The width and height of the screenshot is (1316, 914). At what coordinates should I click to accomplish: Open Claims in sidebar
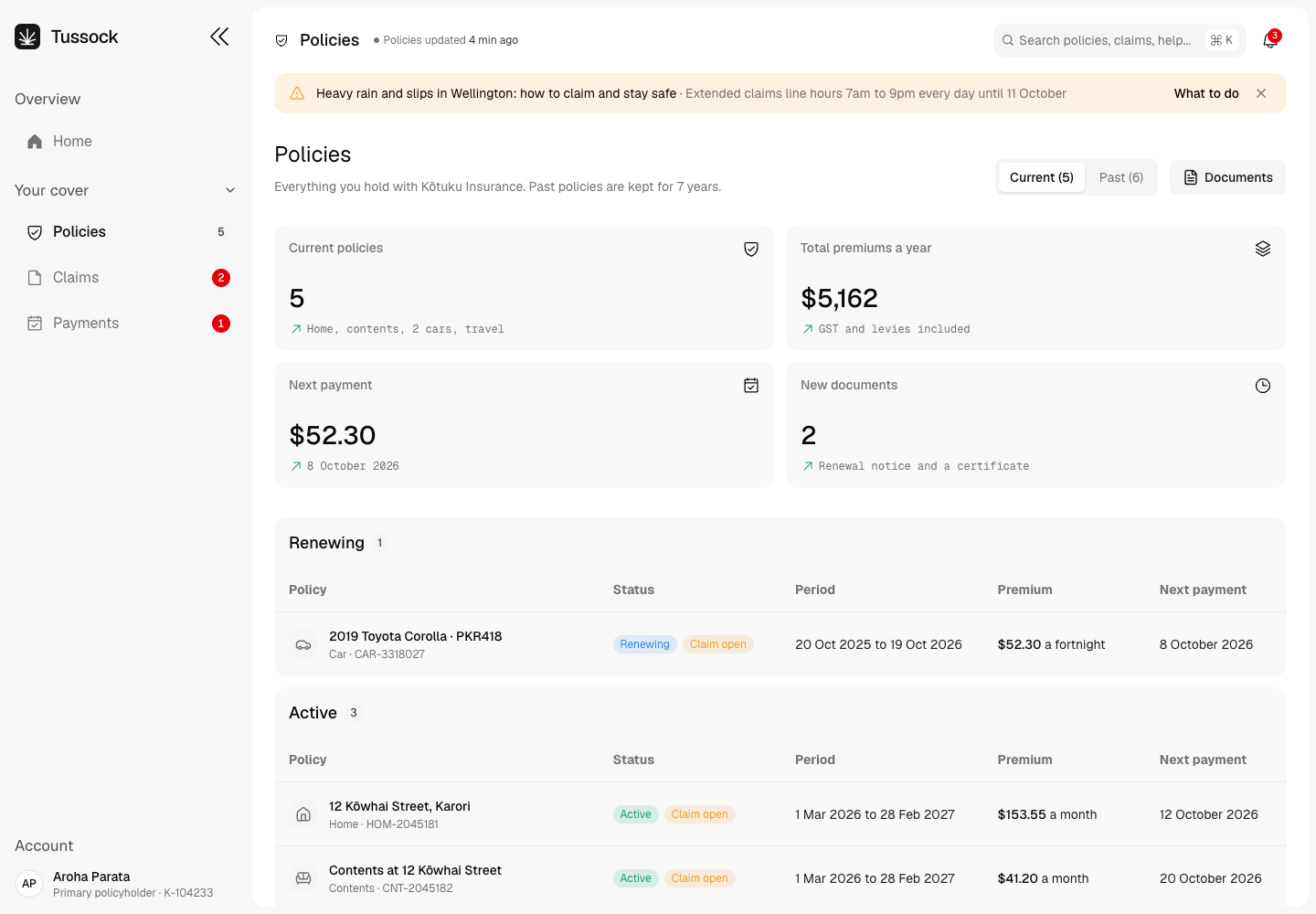(x=126, y=278)
